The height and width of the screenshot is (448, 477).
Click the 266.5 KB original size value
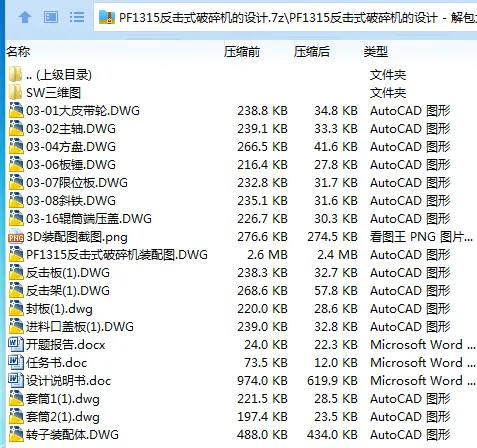[262, 147]
